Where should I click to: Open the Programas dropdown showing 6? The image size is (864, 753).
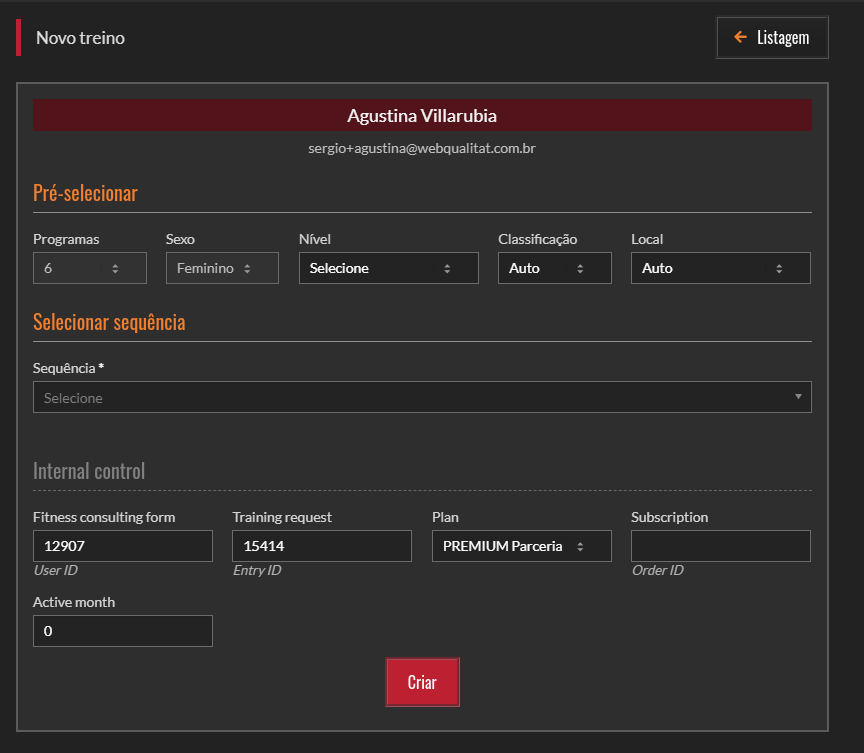point(89,269)
